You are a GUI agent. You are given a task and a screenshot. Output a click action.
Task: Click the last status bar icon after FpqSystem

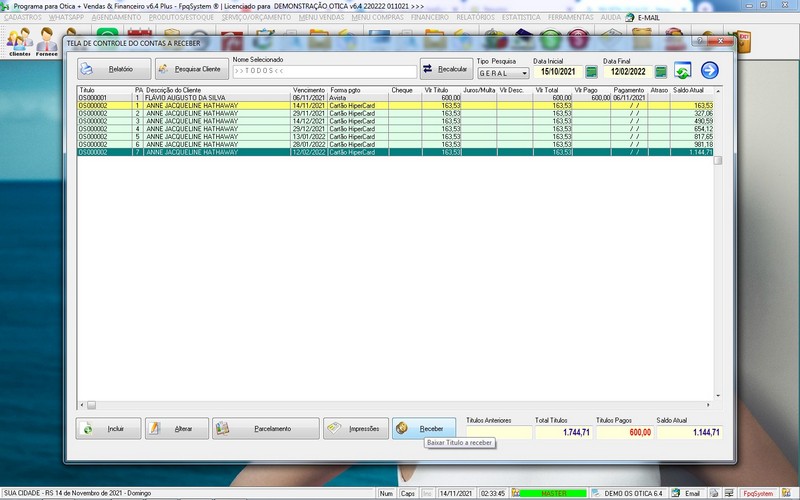786,493
